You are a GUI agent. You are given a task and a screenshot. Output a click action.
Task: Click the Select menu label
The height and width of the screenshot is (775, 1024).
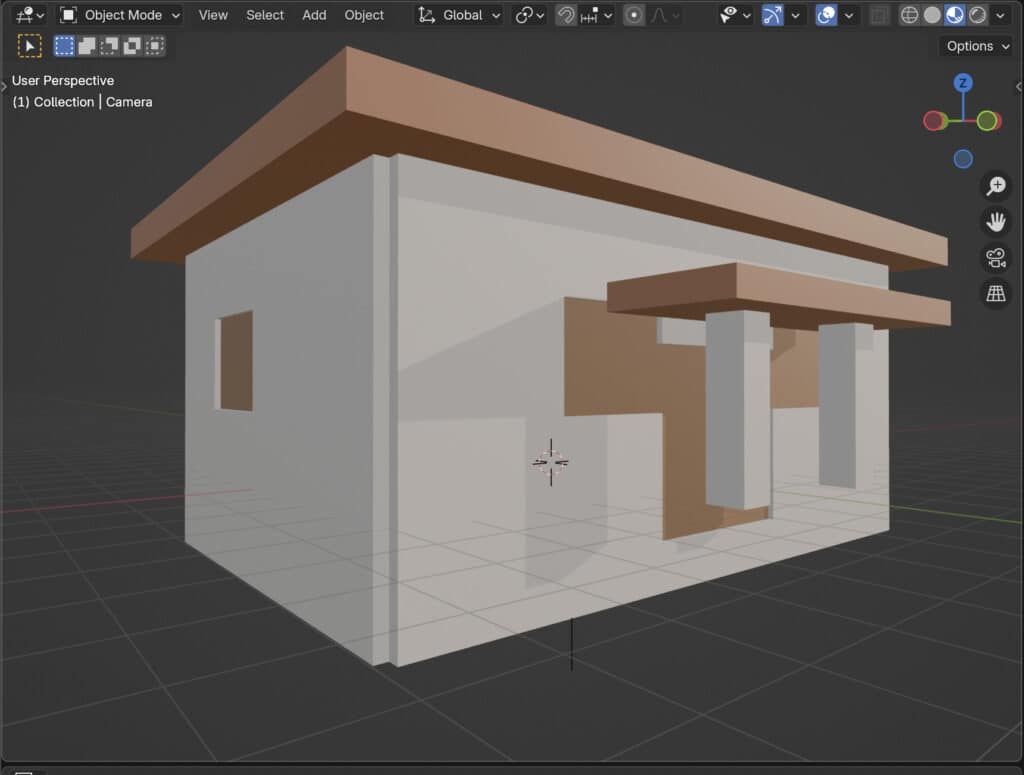(x=264, y=15)
